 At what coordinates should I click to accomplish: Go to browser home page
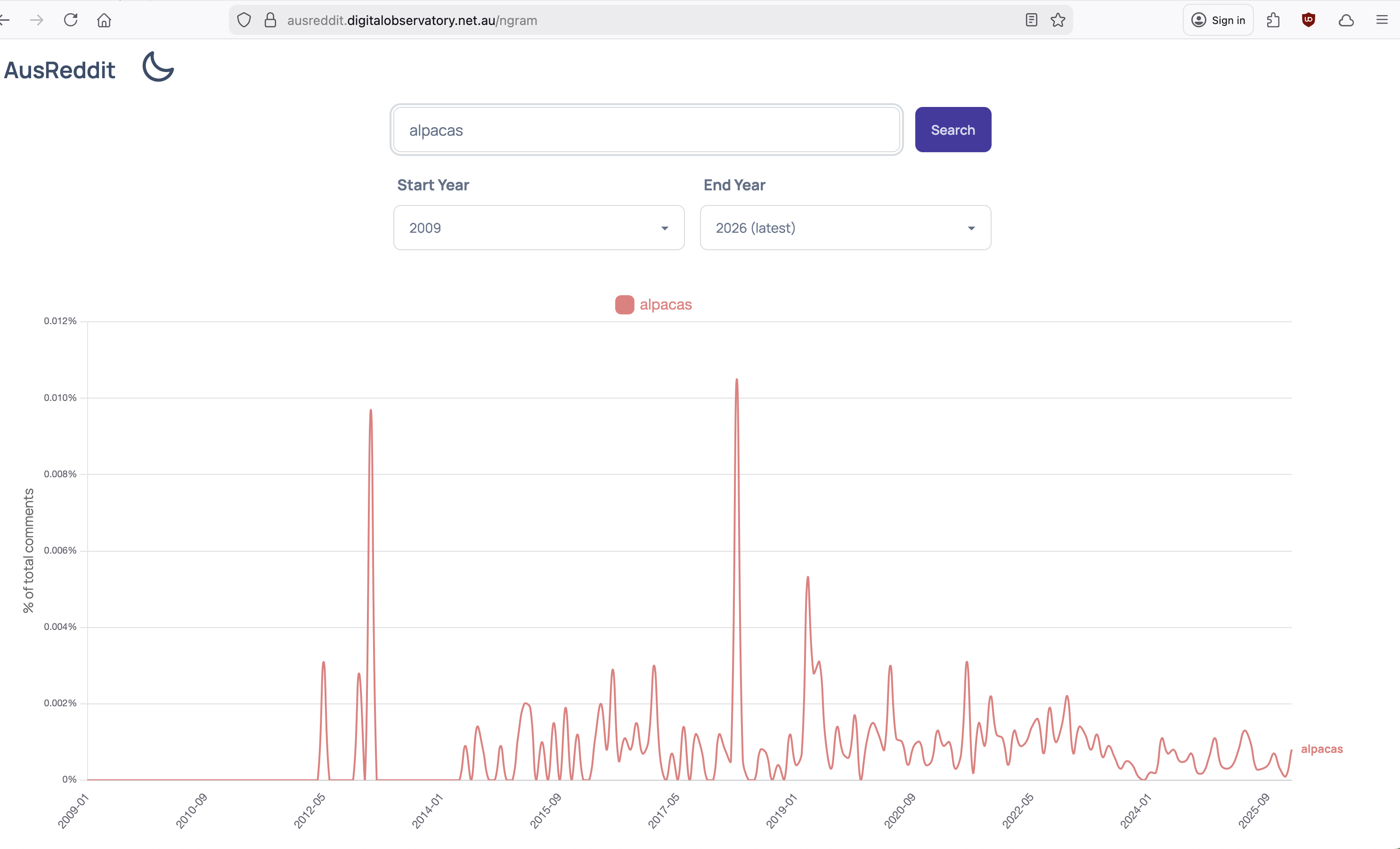coord(104,20)
